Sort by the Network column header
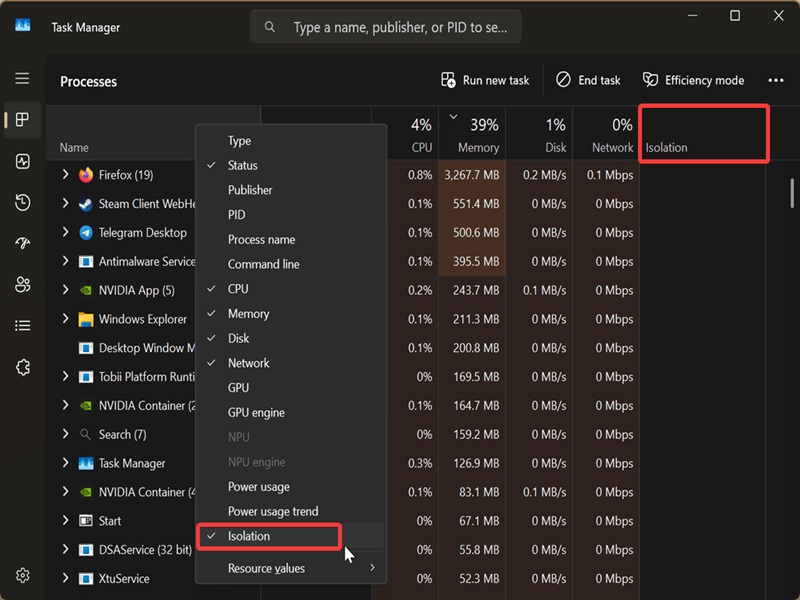This screenshot has height=600, width=800. [606, 134]
